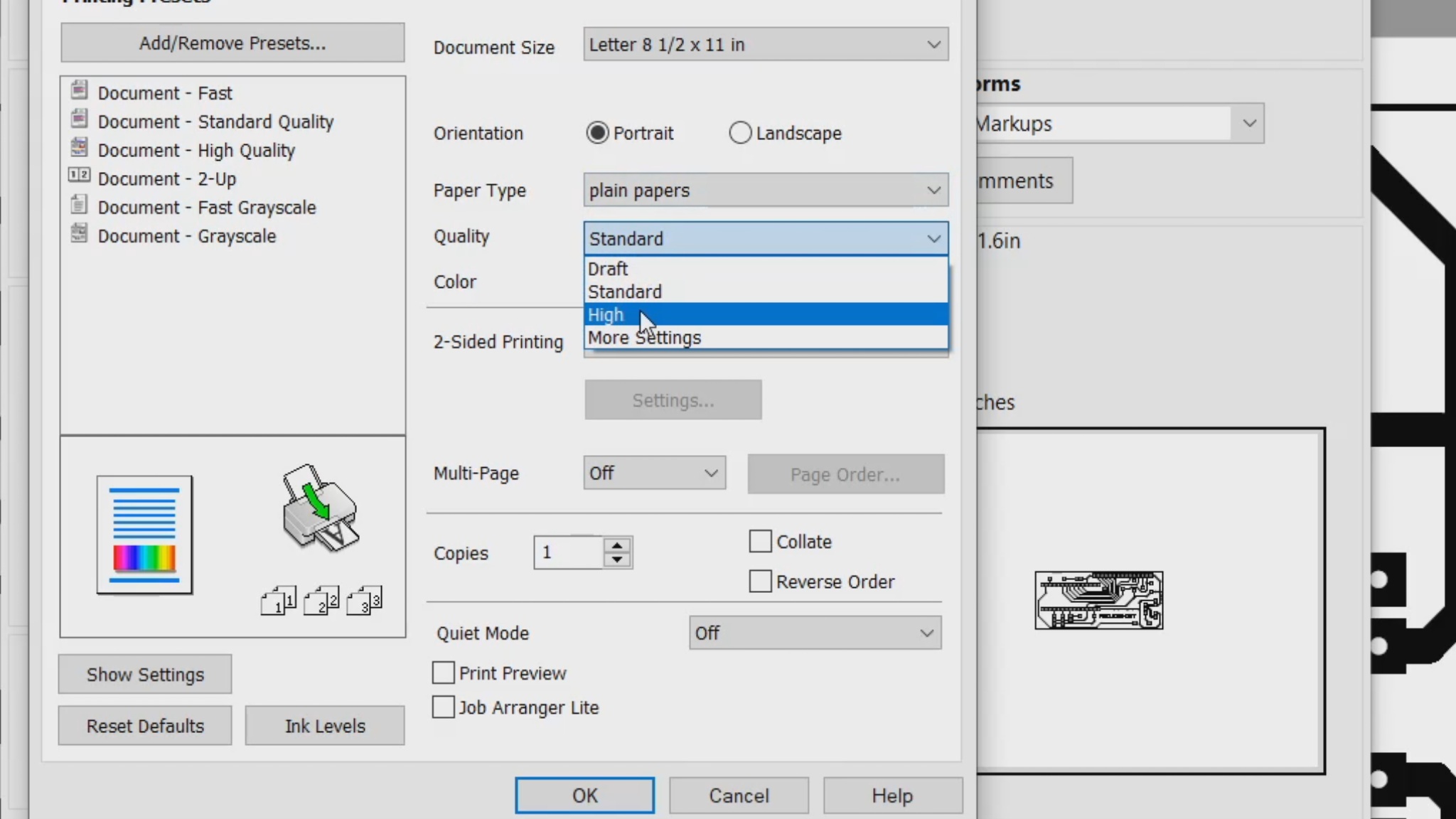1456x819 pixels.
Task: Select the Landscape orientation radio button
Action: click(x=739, y=133)
